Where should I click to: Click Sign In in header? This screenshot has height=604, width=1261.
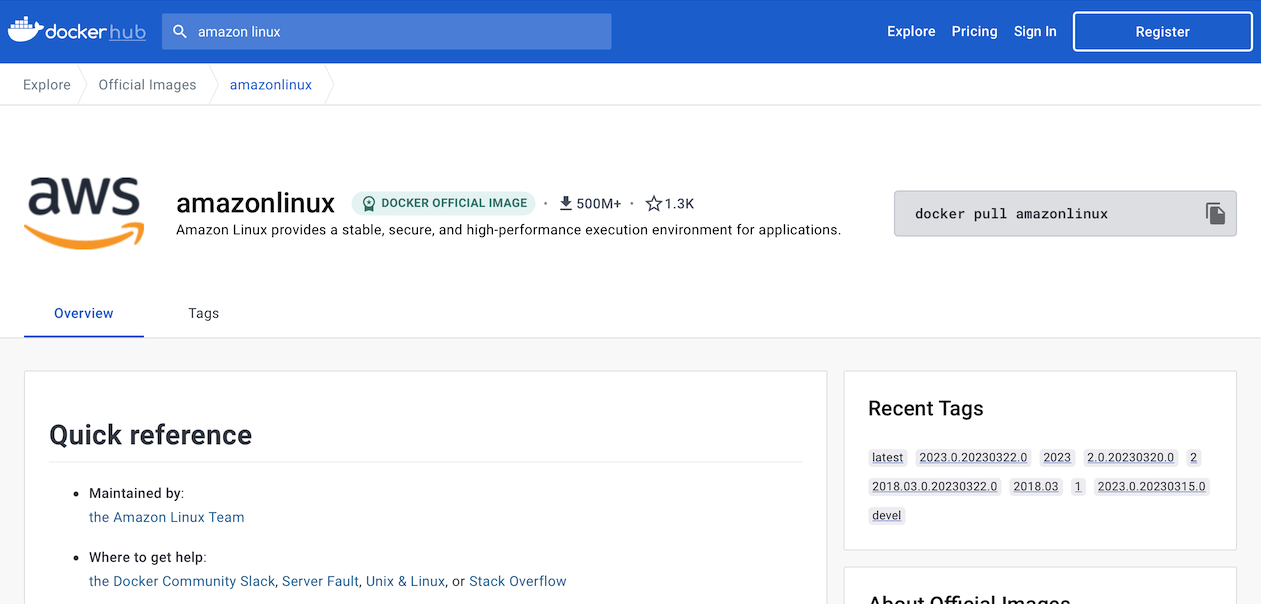(1035, 32)
